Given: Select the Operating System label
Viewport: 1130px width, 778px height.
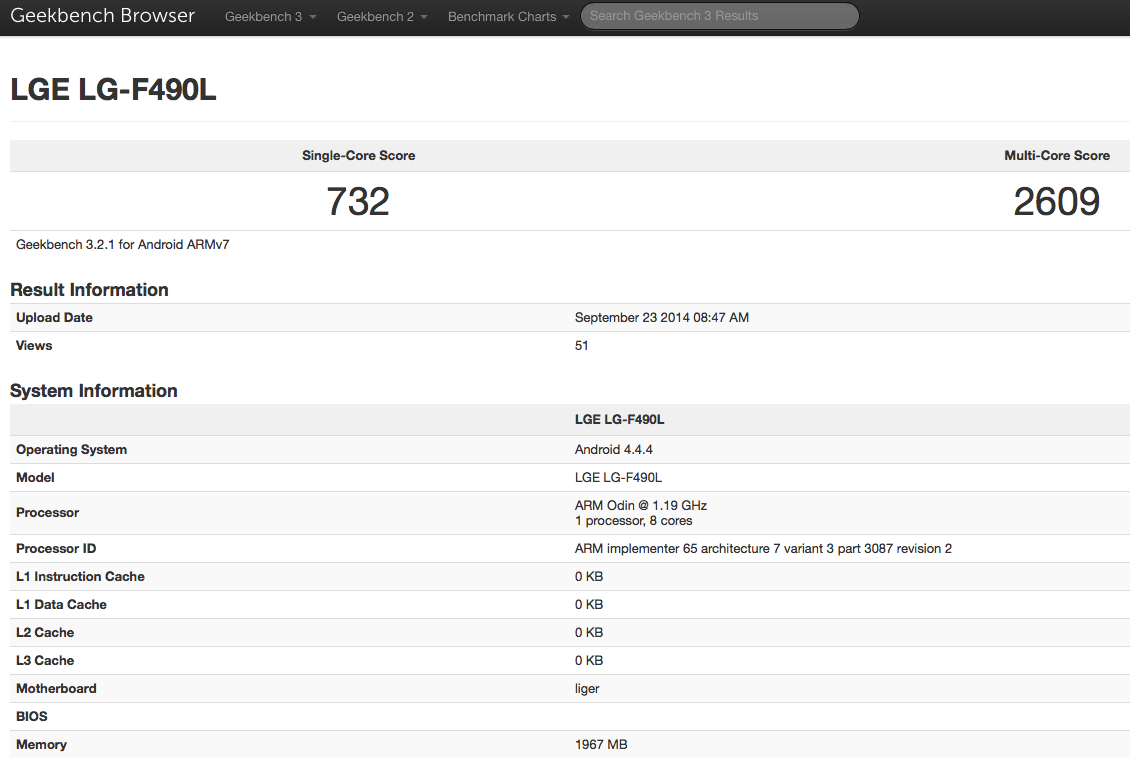Looking at the screenshot, I should pos(71,450).
